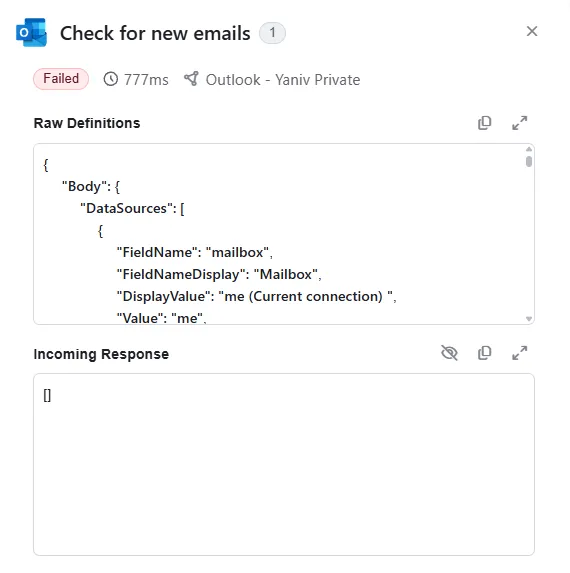Click the scroll down arrow in Raw Definitions
This screenshot has height=573, width=570.
pyautogui.click(x=529, y=319)
